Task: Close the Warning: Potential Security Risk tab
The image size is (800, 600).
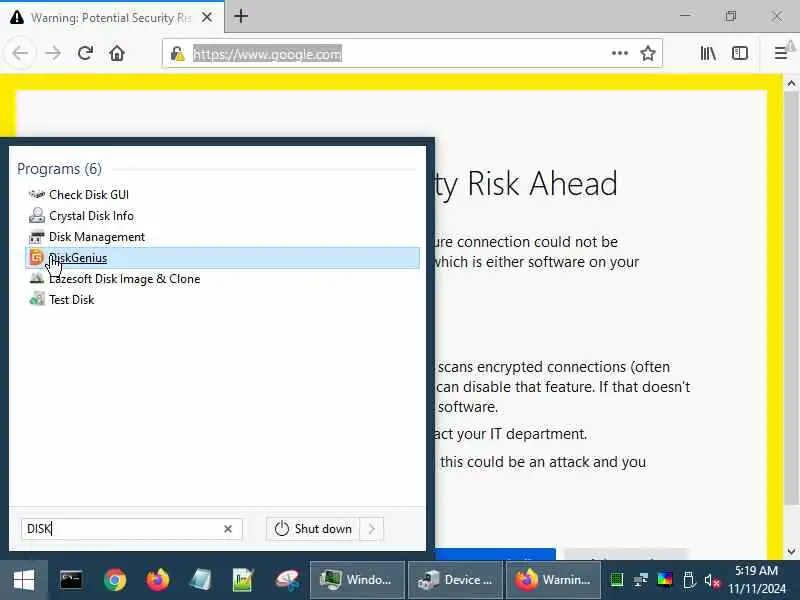Action: [207, 17]
